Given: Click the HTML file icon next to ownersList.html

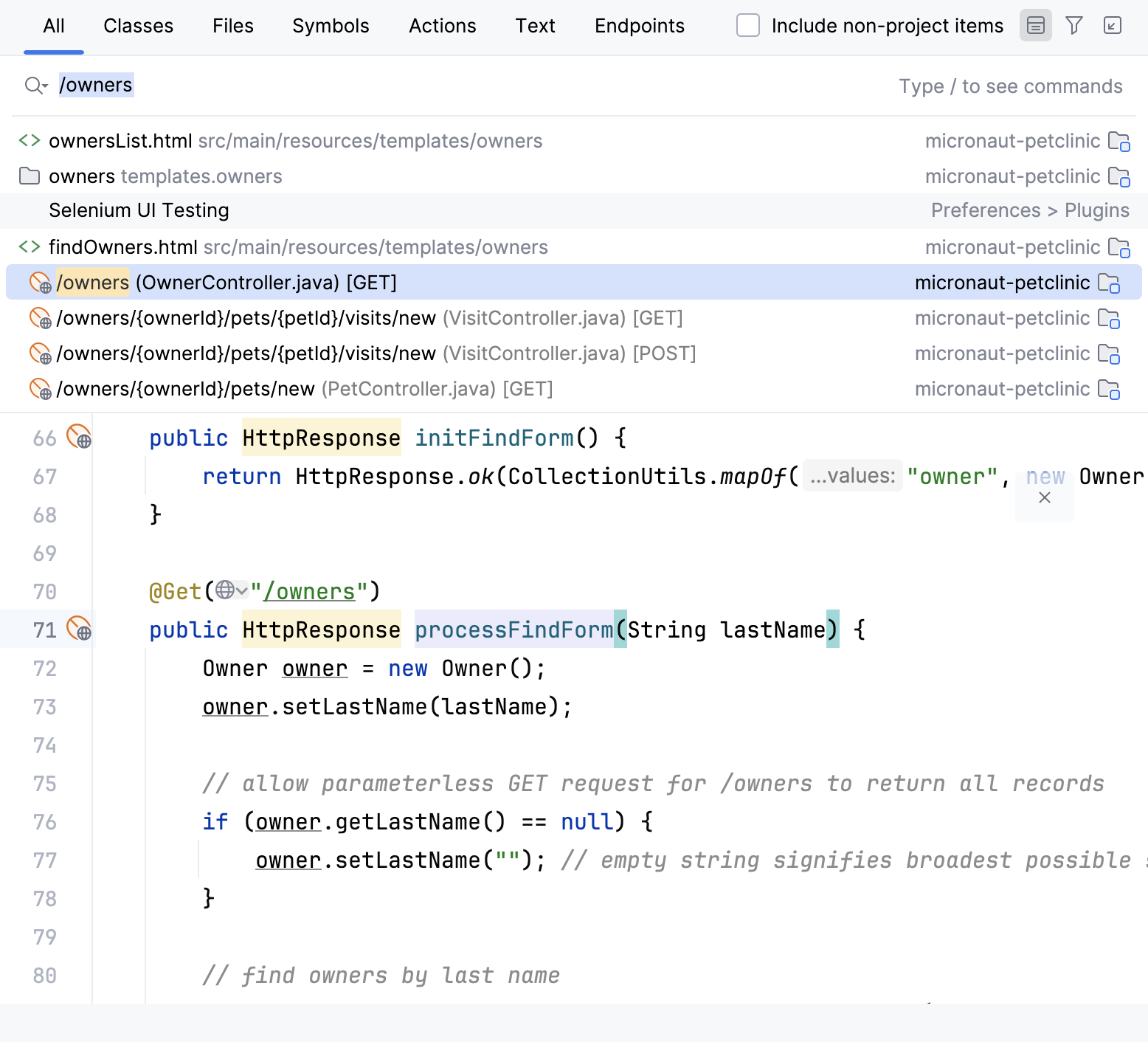Looking at the screenshot, I should [30, 140].
